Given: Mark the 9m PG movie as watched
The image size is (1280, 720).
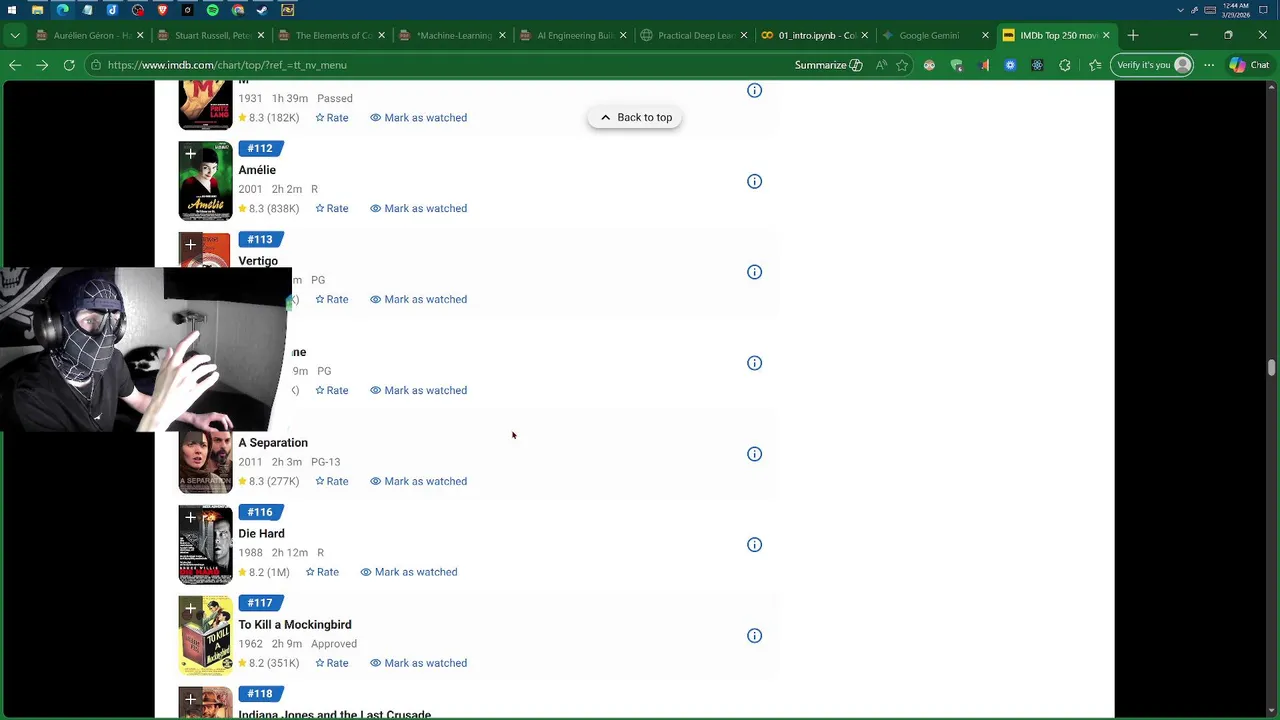Looking at the screenshot, I should click(x=418, y=390).
